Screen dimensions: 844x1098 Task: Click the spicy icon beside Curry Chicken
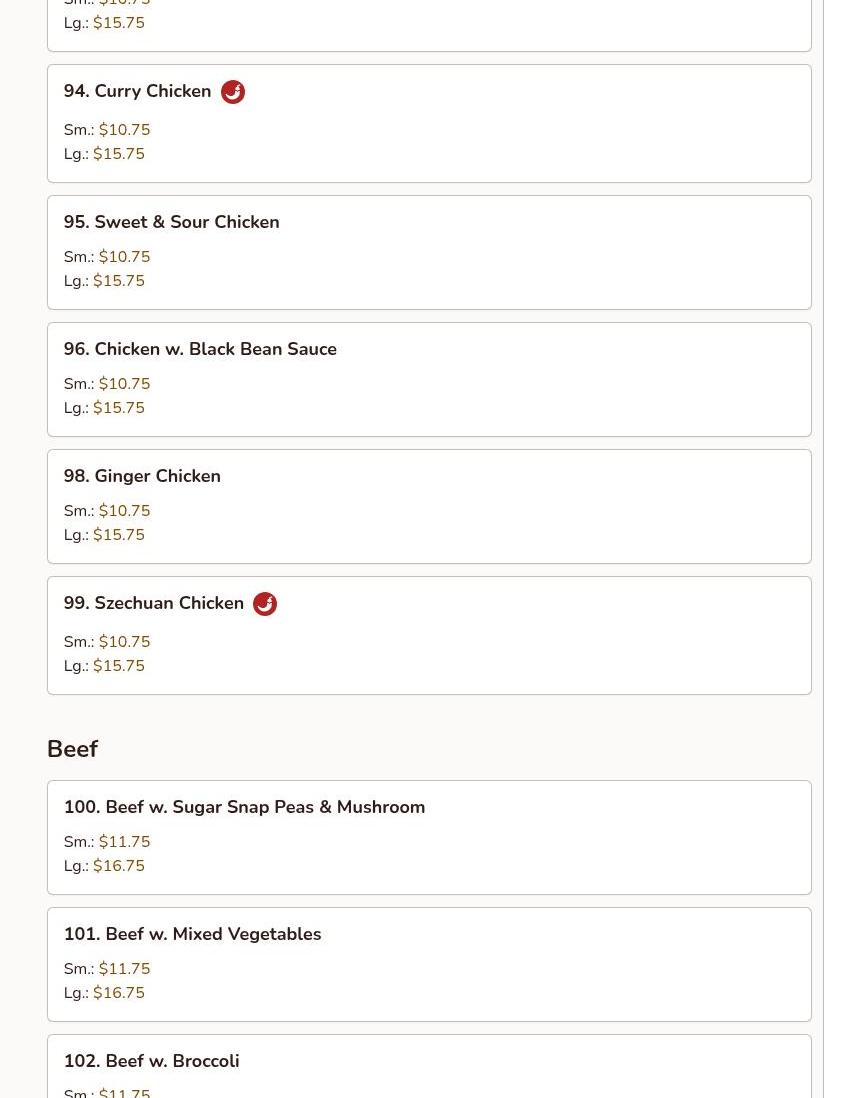click(233, 92)
